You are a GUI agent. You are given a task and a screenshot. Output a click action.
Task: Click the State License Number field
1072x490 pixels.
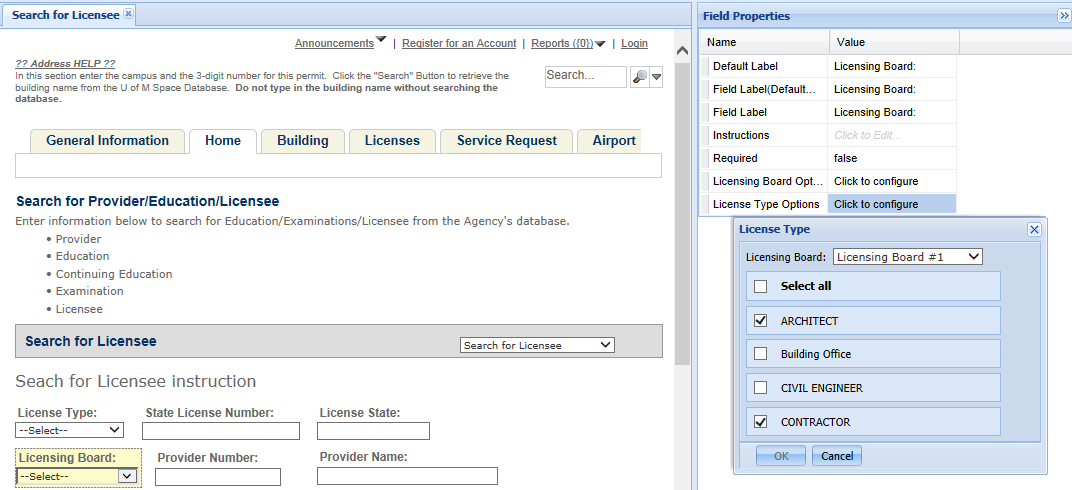(221, 431)
